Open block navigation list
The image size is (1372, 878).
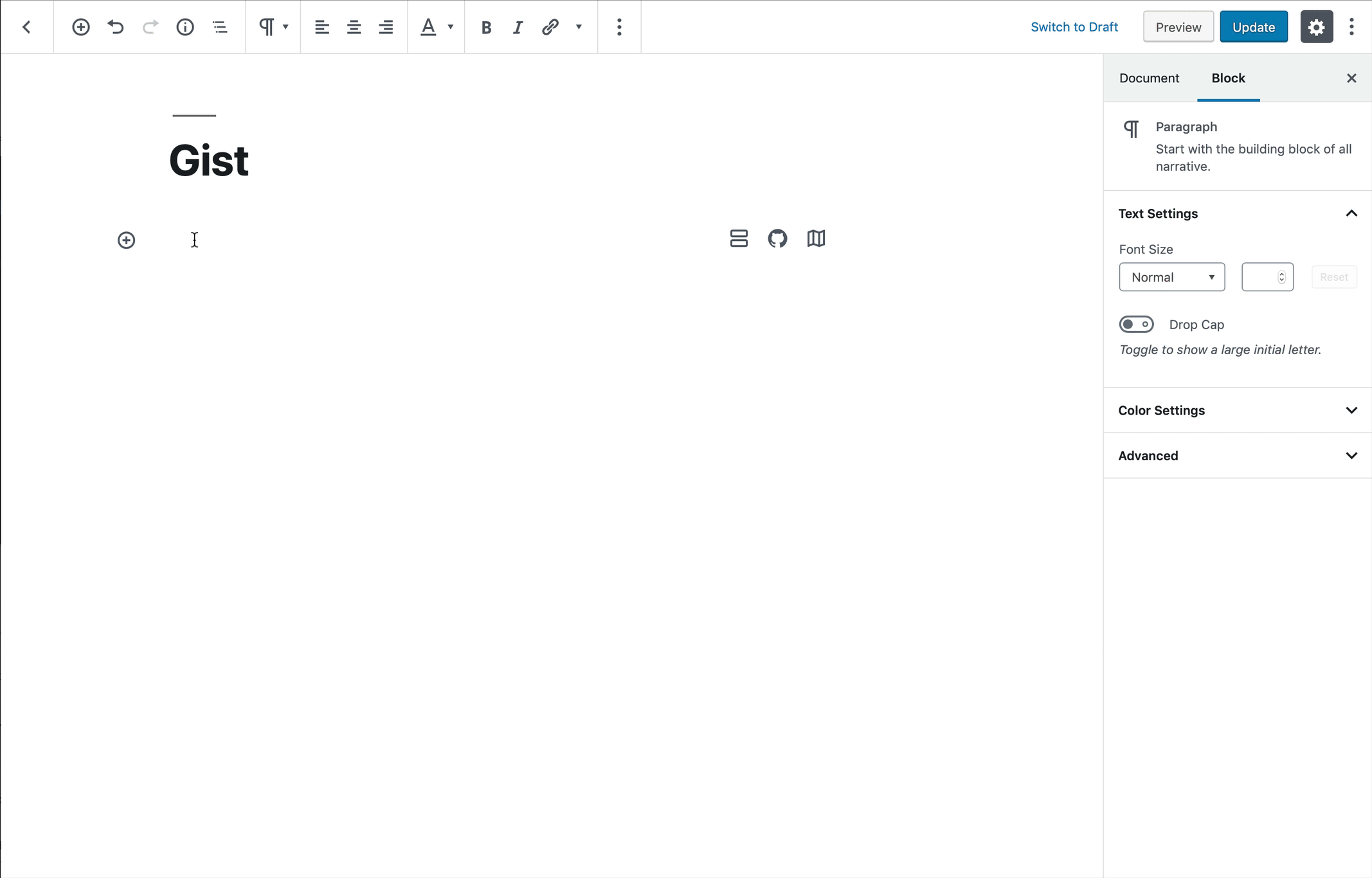[x=220, y=27]
